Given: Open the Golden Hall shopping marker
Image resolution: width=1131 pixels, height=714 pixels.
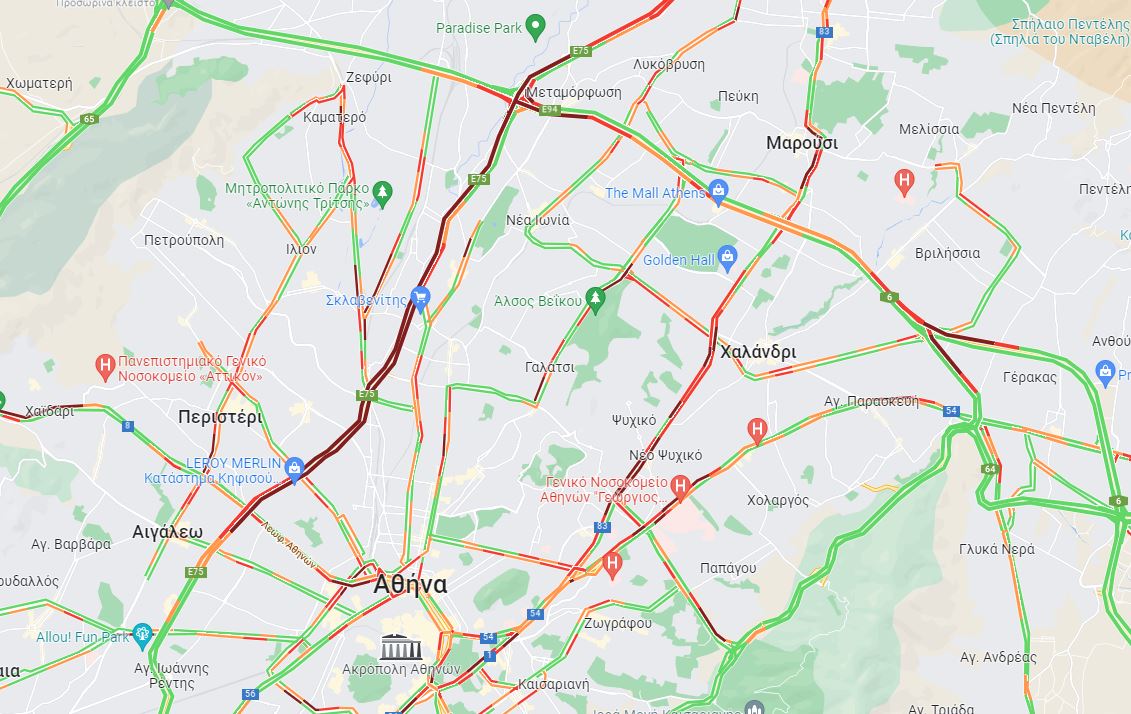Looking at the screenshot, I should pos(727,259).
